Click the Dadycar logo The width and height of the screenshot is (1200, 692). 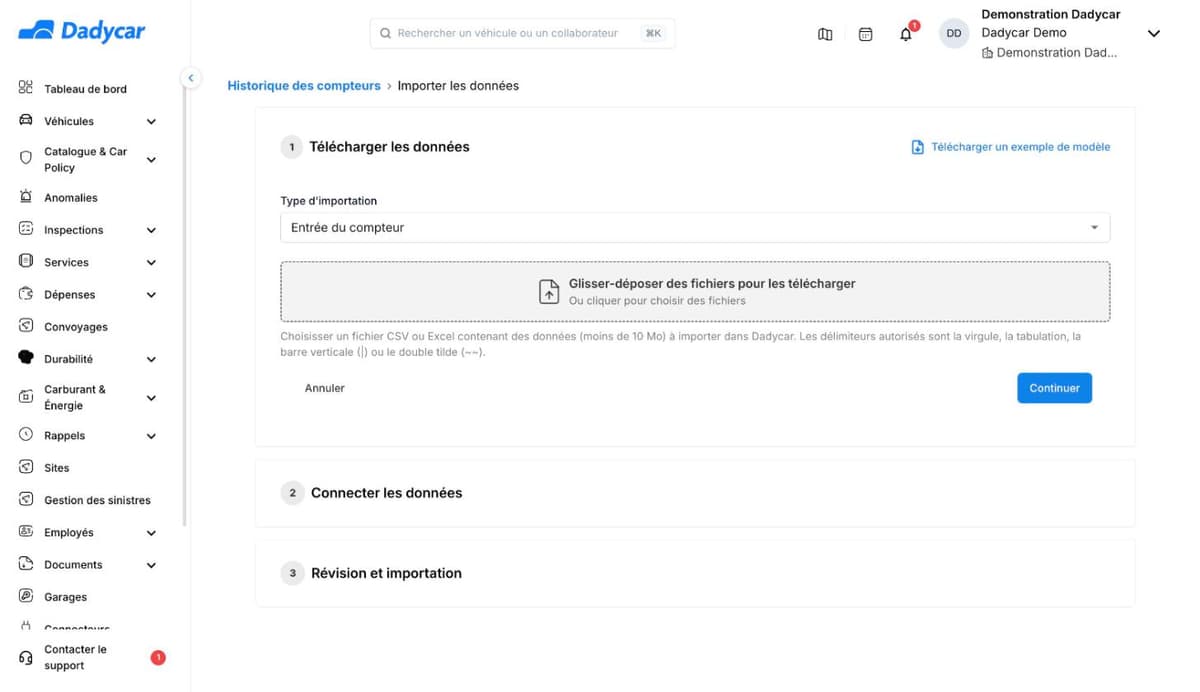click(x=82, y=31)
